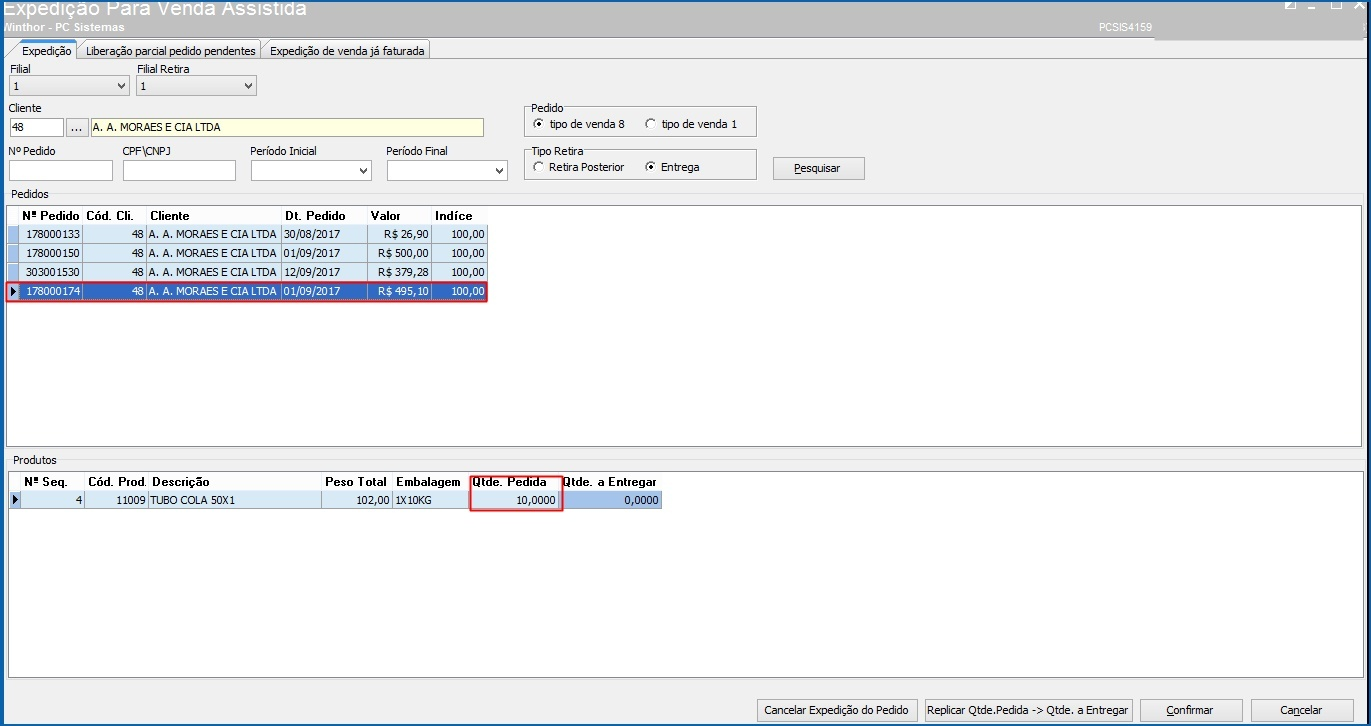The width and height of the screenshot is (1371, 726).
Task: Click the client name field A. A. MORAES
Action: click(287, 127)
